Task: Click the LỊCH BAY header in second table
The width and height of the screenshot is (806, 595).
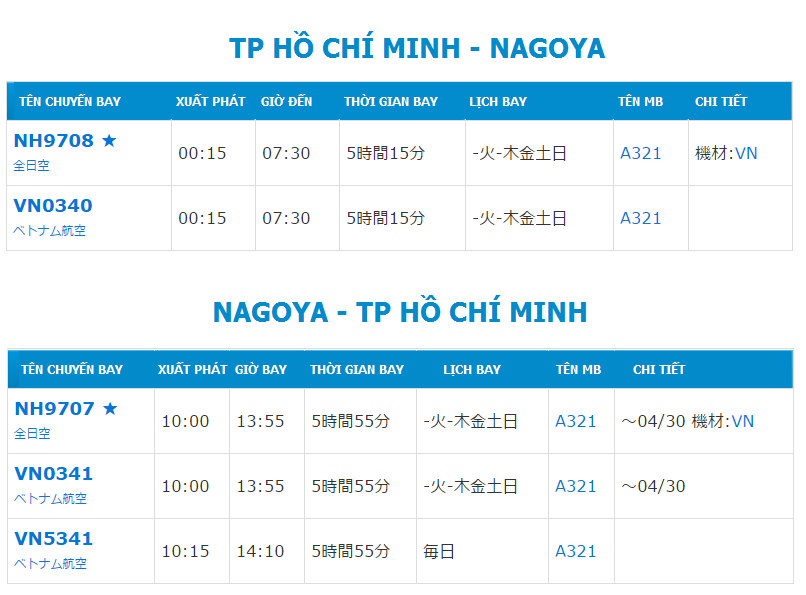Action: click(472, 369)
